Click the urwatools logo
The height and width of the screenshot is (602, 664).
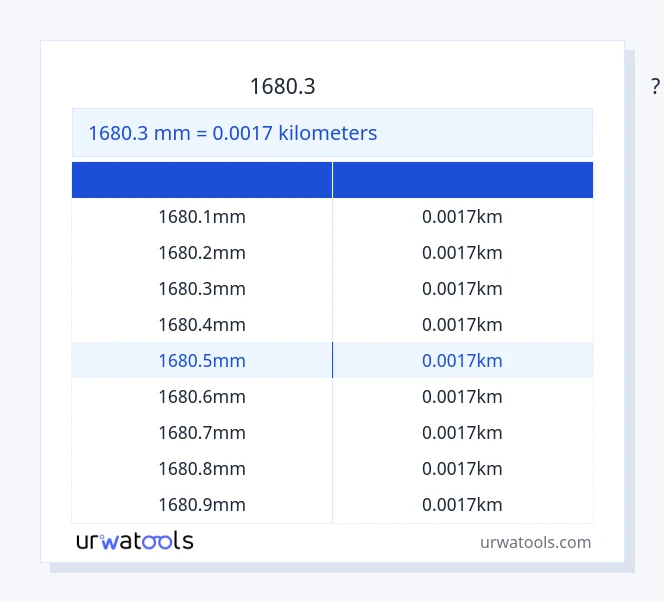tap(135, 541)
